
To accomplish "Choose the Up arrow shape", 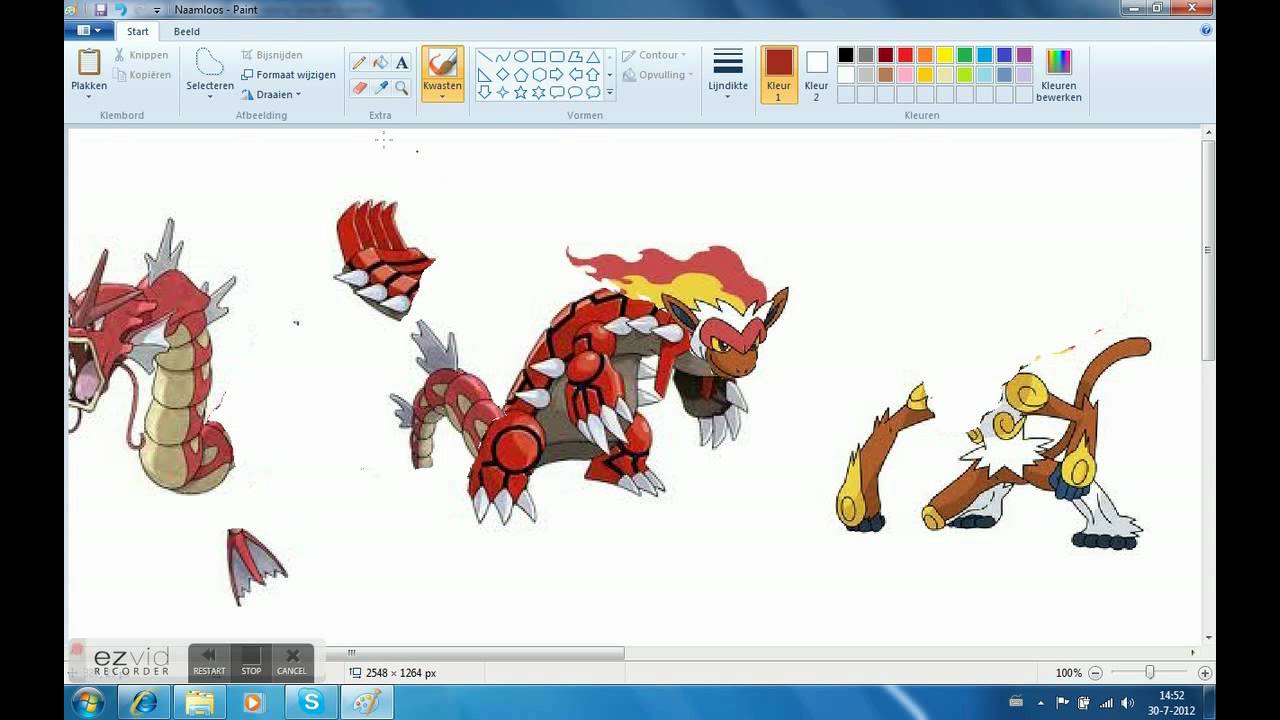I will 593,75.
